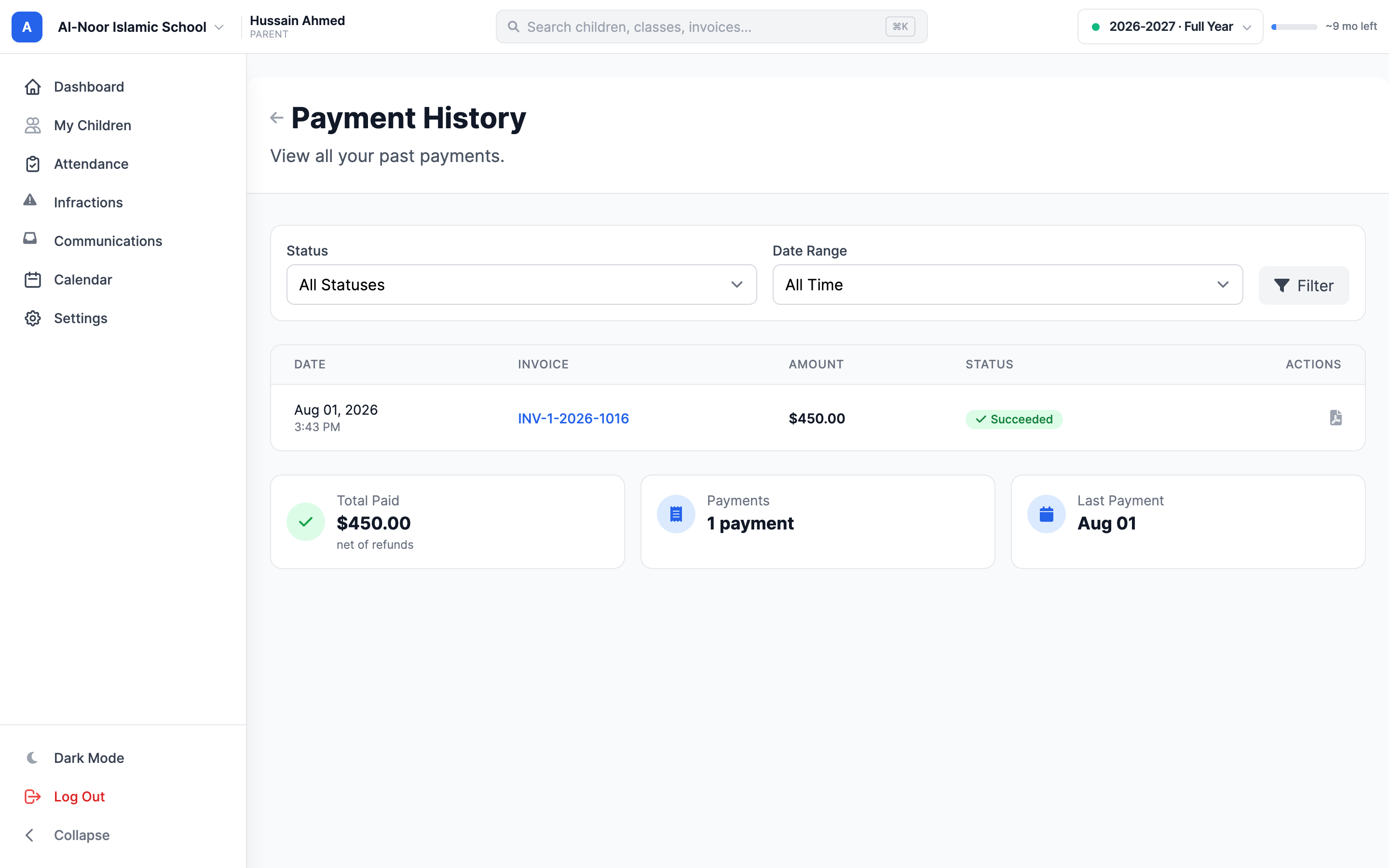Click the Hussain Ahmed user name

[297, 21]
